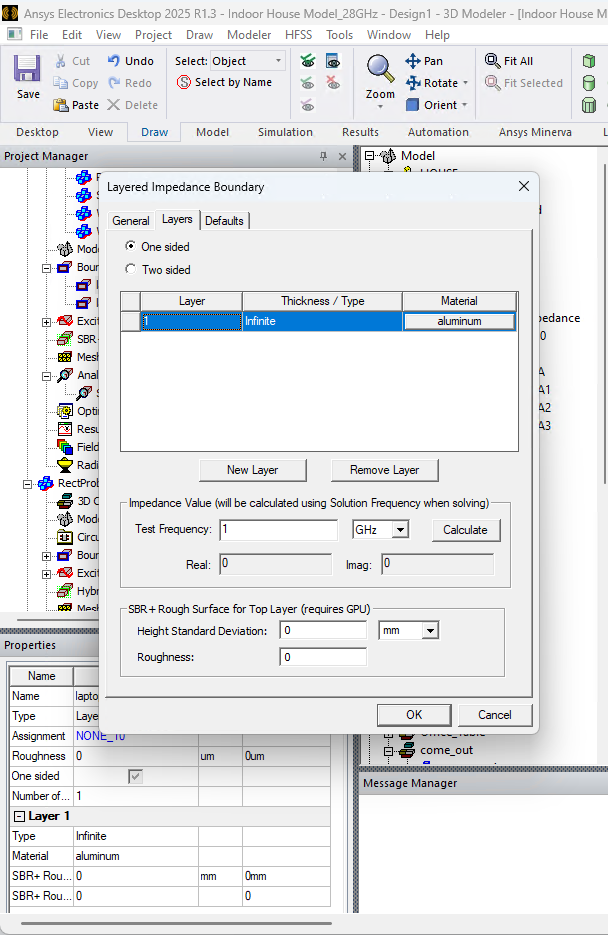Open the General tab in dialog
The width and height of the screenshot is (608, 935).
tap(131, 221)
